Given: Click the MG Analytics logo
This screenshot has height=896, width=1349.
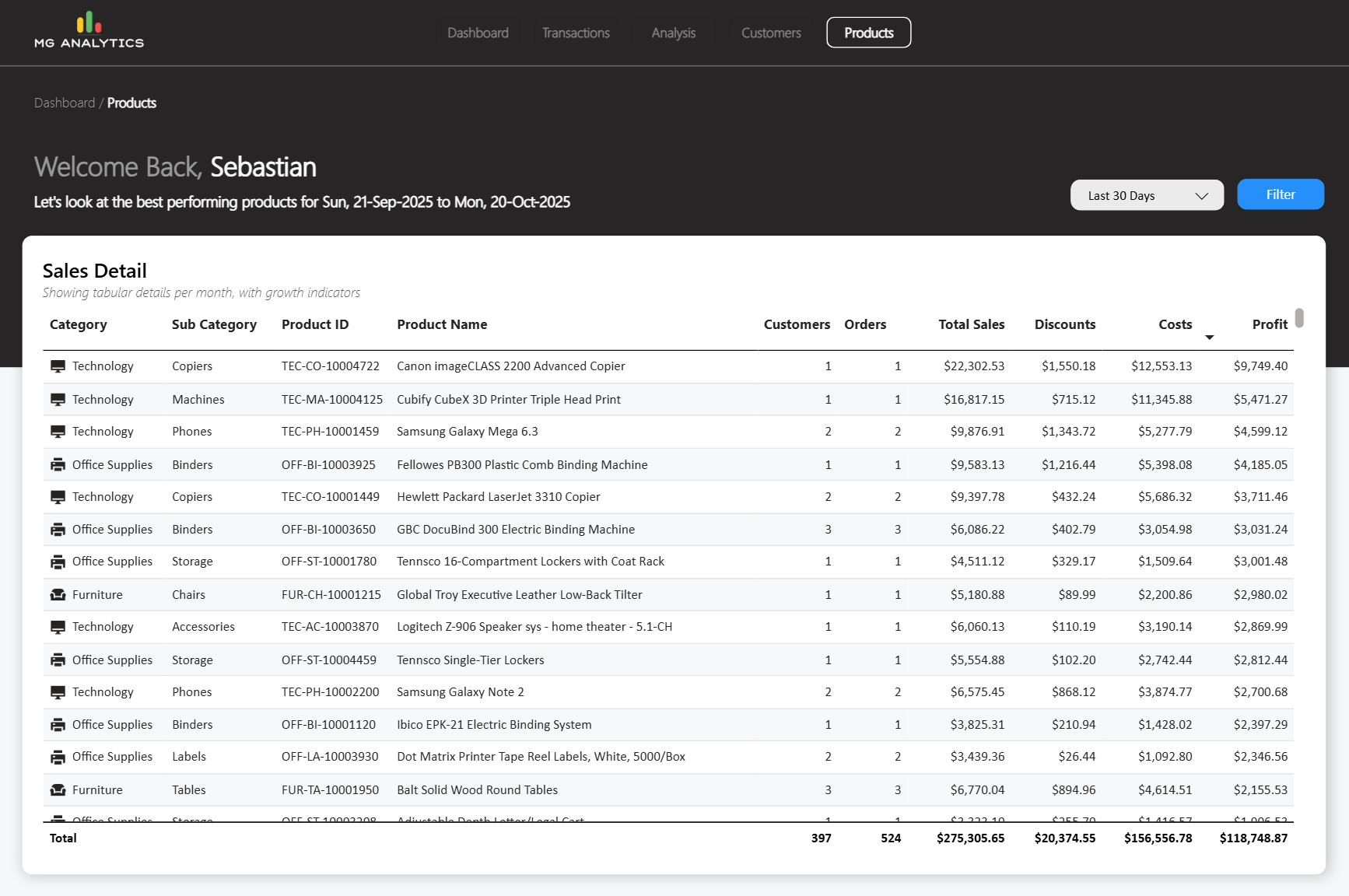Looking at the screenshot, I should 89,31.
